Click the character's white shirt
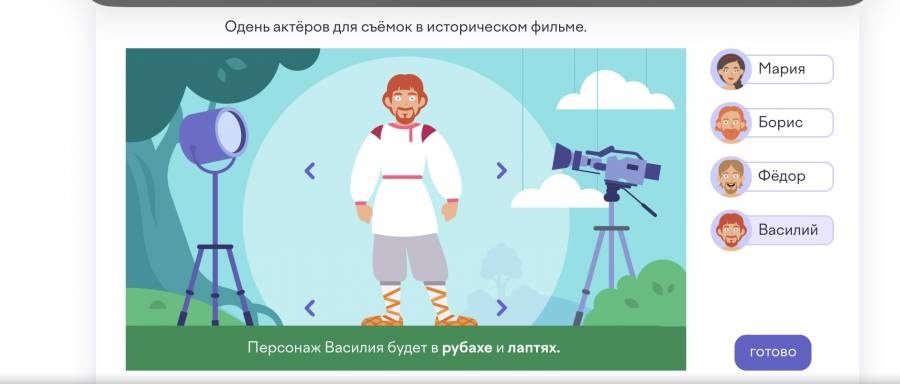Image resolution: width=900 pixels, height=384 pixels. [405, 179]
